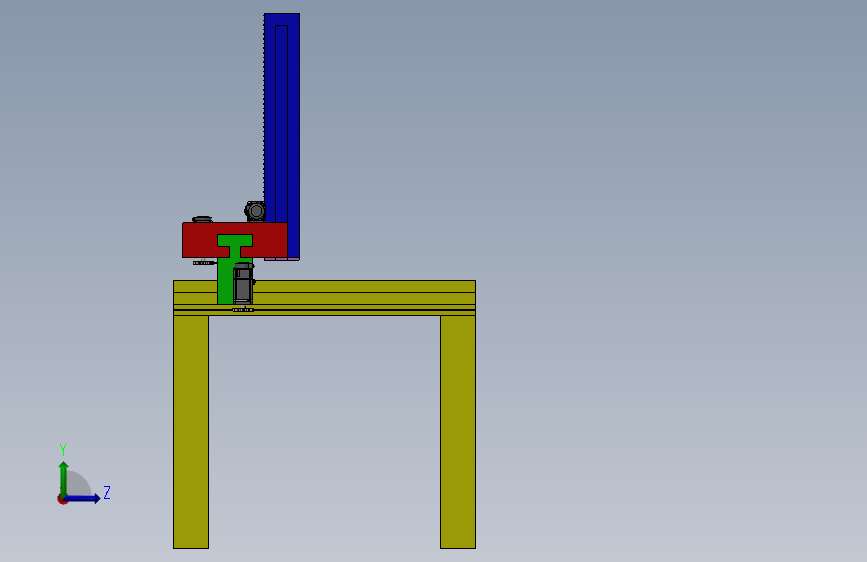Click the small bolt left of green rail

click(204, 263)
